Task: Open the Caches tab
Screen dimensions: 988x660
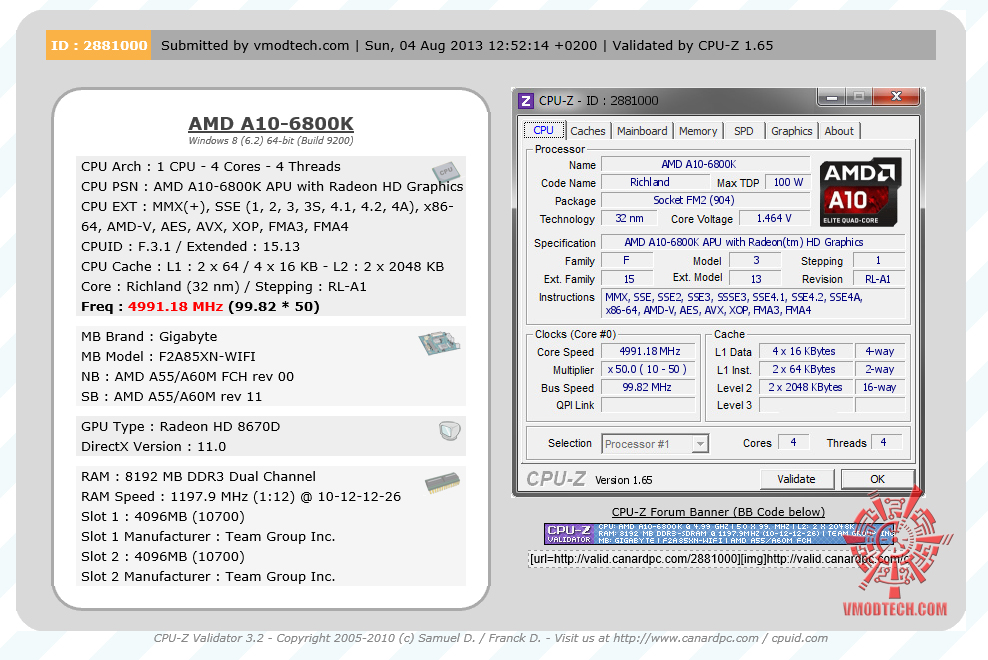Action: [x=588, y=131]
